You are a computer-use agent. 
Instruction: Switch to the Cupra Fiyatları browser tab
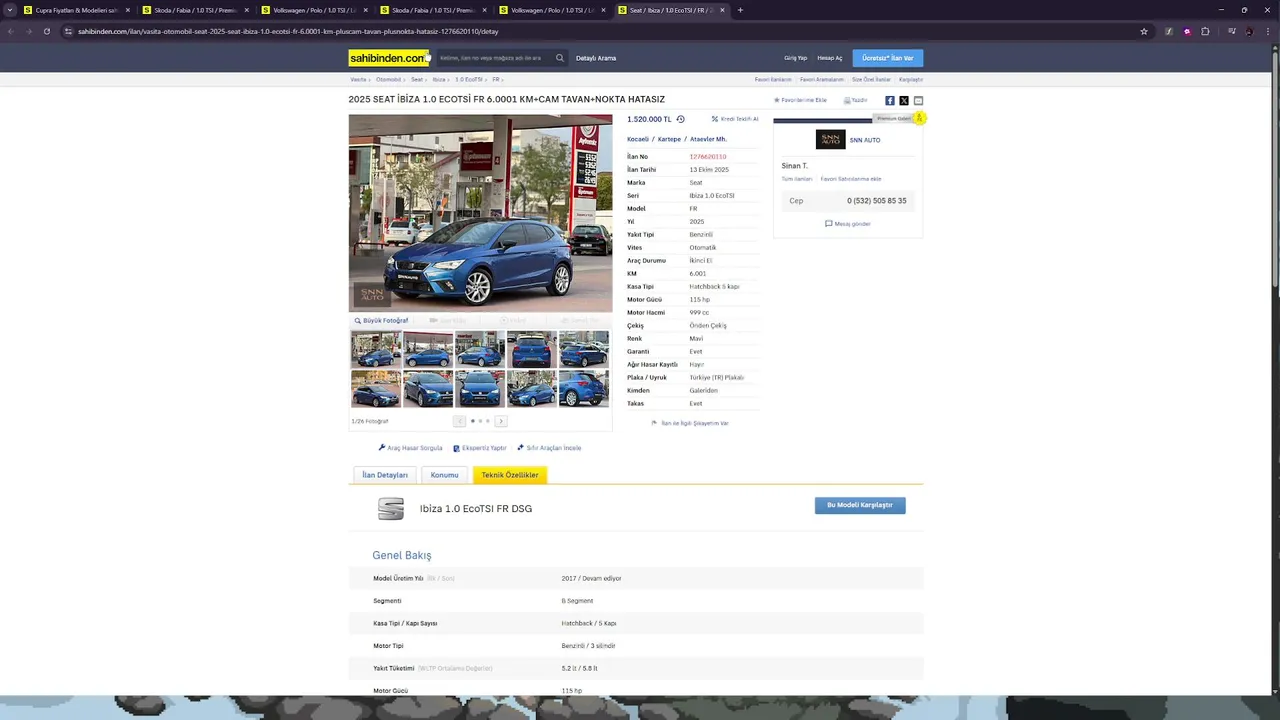point(76,10)
